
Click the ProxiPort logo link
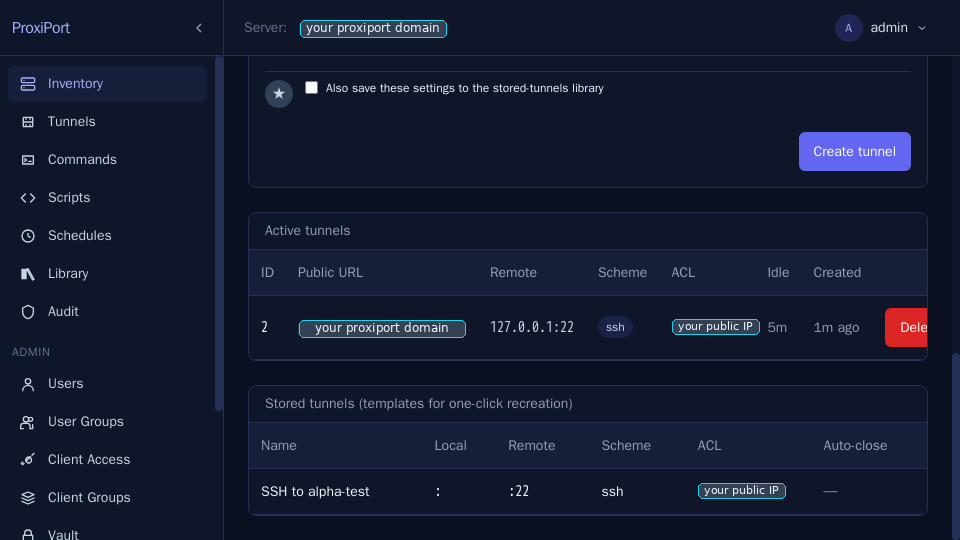tap(41, 28)
